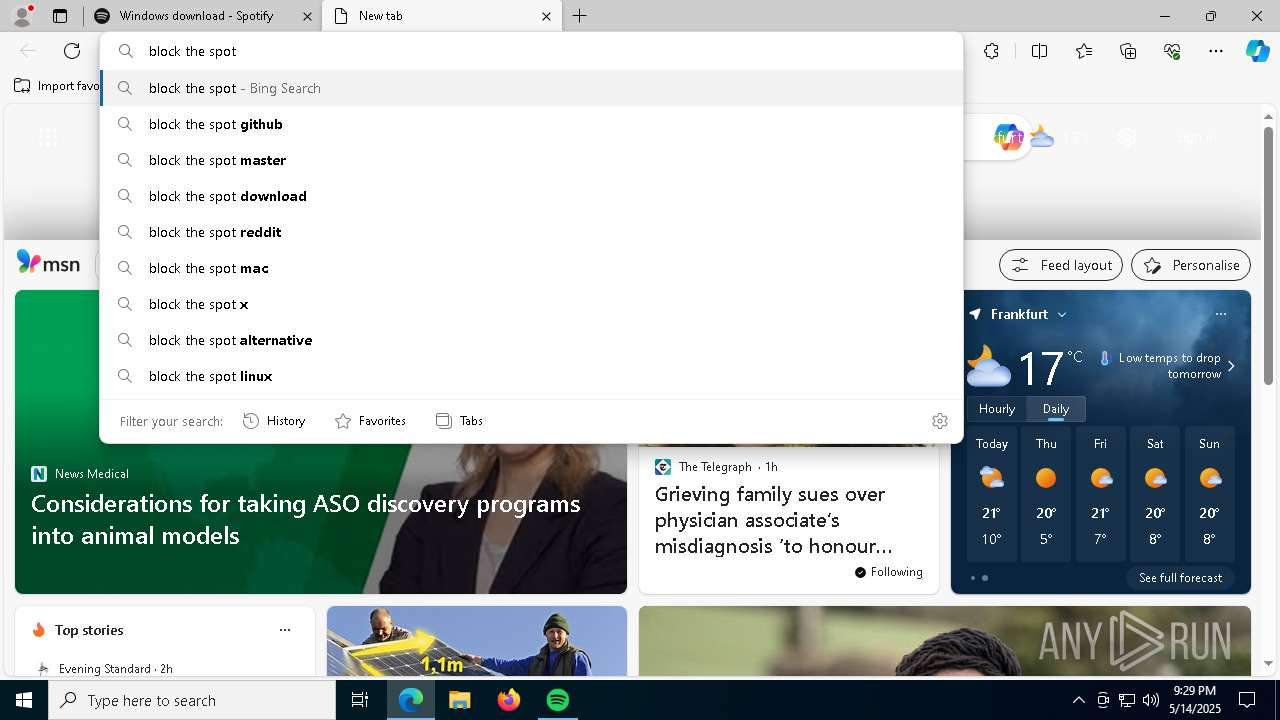Viewport: 1280px width, 720px height.
Task: Open a new tab with the plus button
Action: (x=579, y=16)
